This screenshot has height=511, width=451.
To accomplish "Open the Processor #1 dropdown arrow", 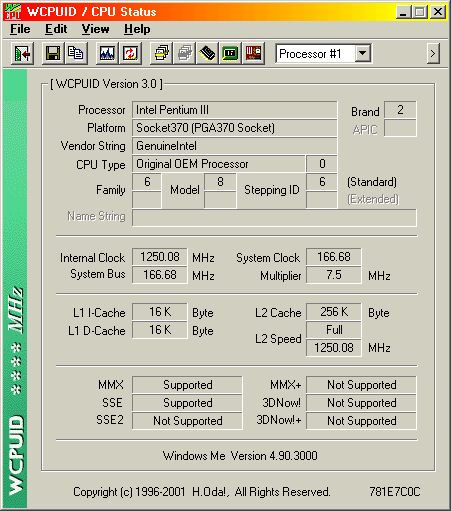I will click(x=363, y=53).
